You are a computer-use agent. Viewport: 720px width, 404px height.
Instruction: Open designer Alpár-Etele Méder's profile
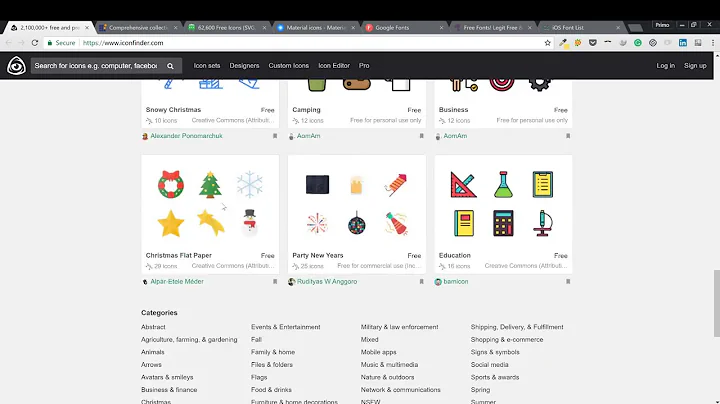[177, 281]
